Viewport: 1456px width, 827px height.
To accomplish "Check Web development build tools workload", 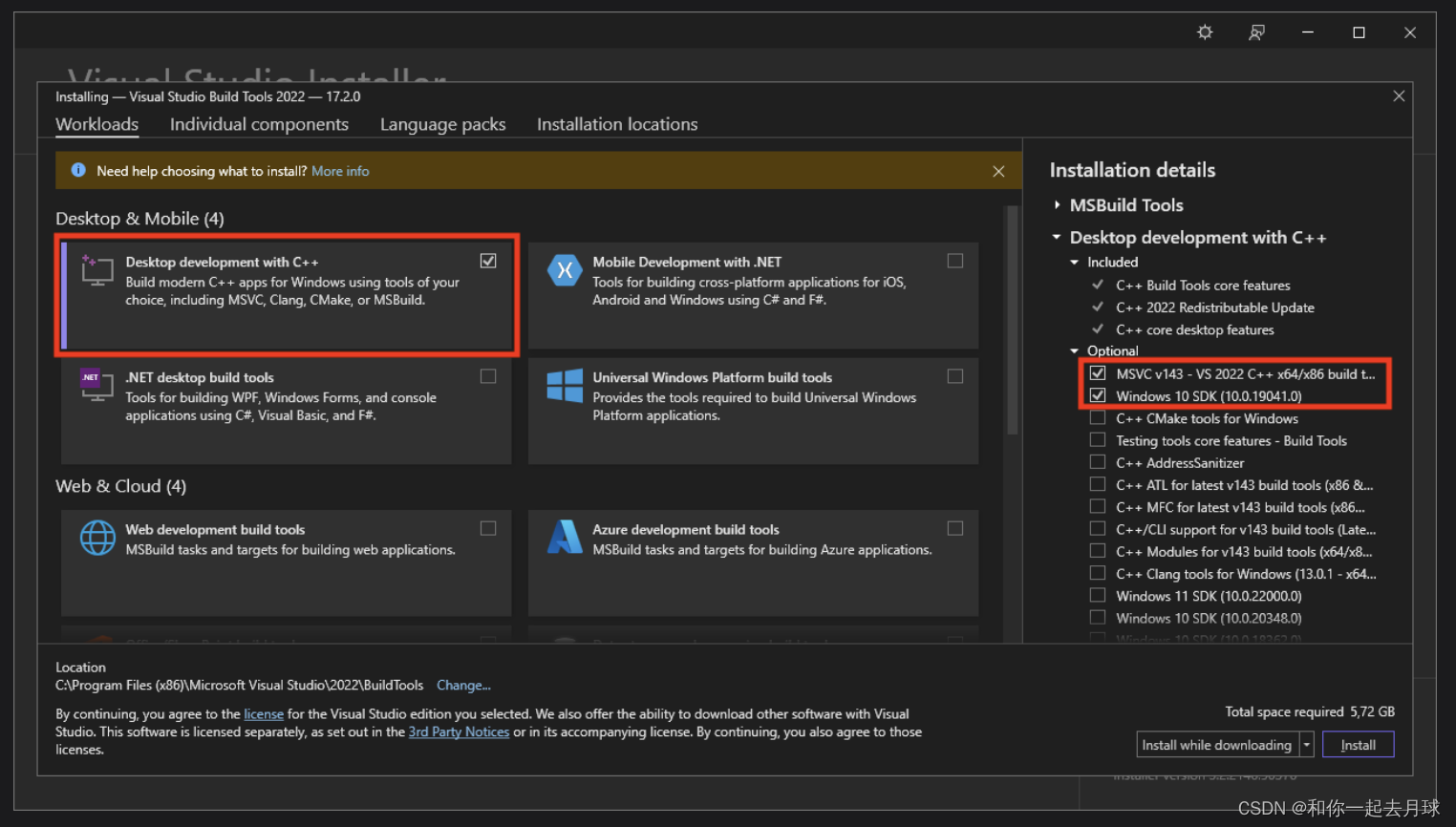I will (x=488, y=528).
